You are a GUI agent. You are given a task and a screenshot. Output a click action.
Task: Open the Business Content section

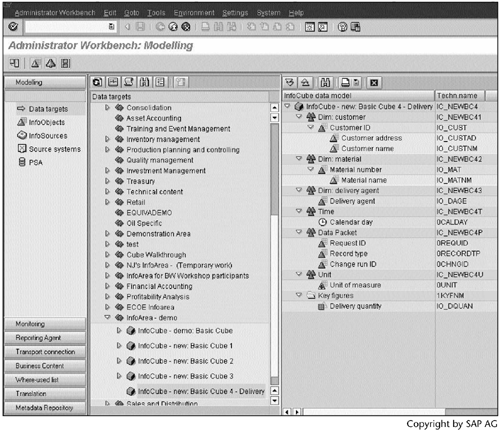coord(45,366)
